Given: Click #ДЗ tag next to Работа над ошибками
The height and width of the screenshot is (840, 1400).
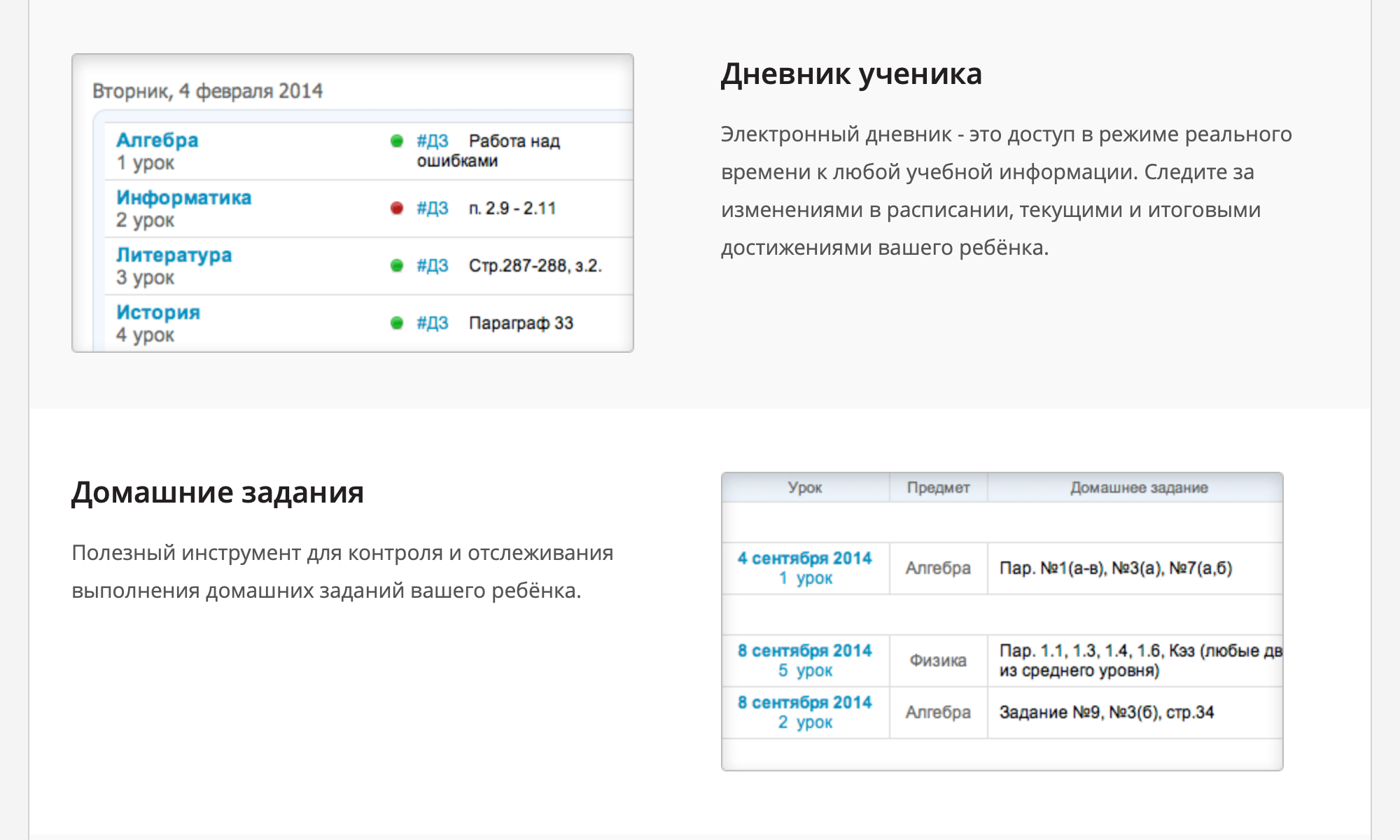Looking at the screenshot, I should 433,141.
